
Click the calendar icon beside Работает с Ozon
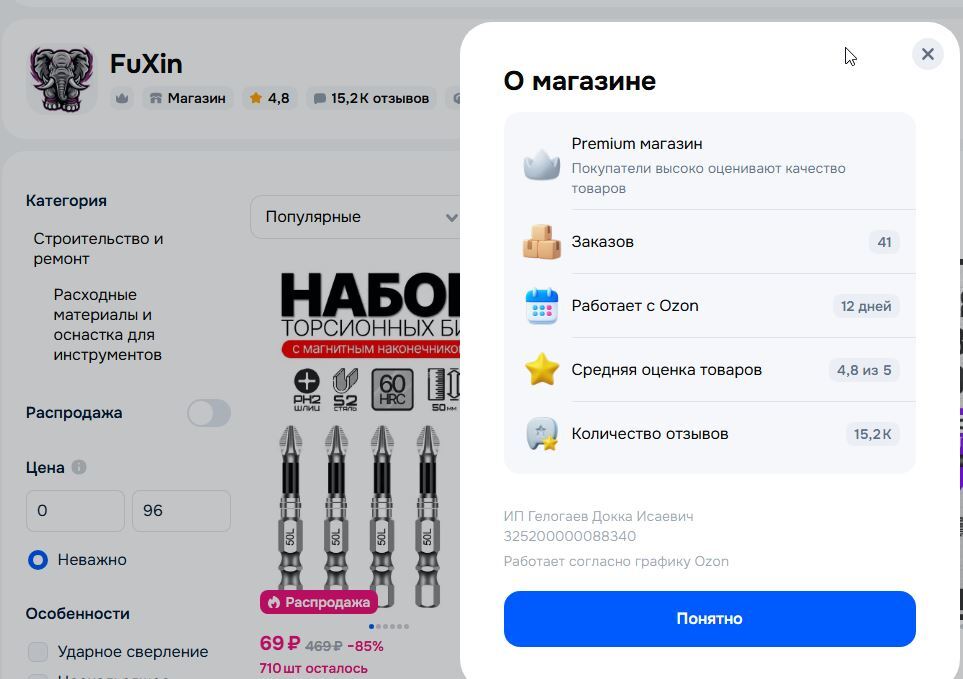(x=542, y=306)
